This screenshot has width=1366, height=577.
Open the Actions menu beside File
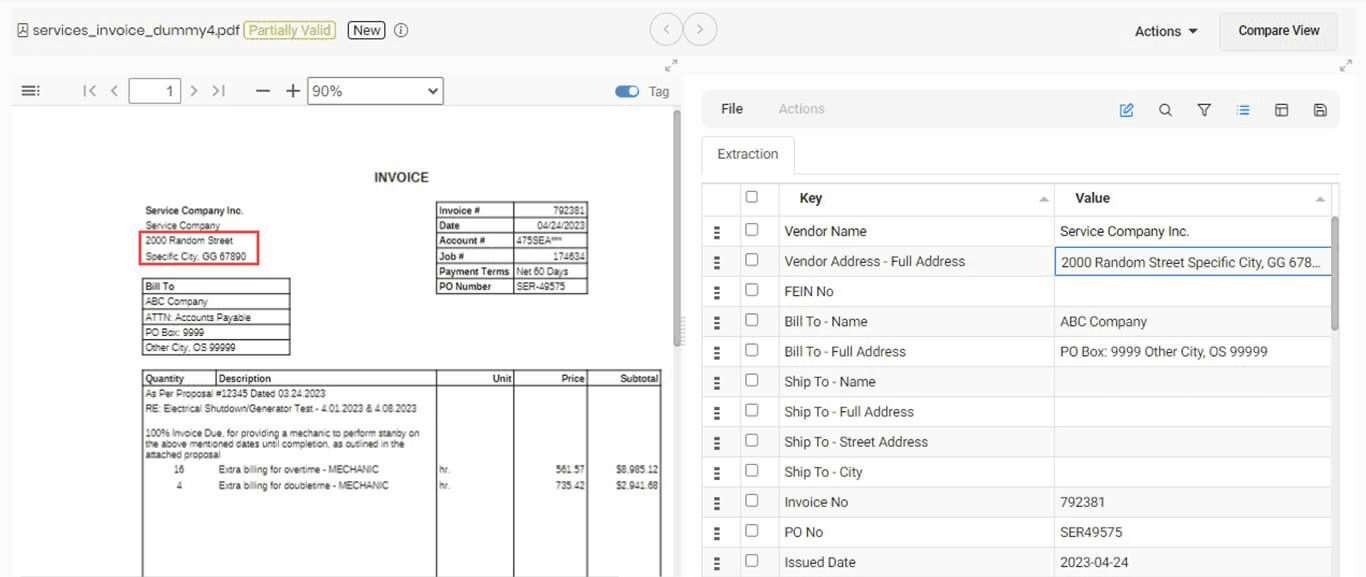pos(801,109)
